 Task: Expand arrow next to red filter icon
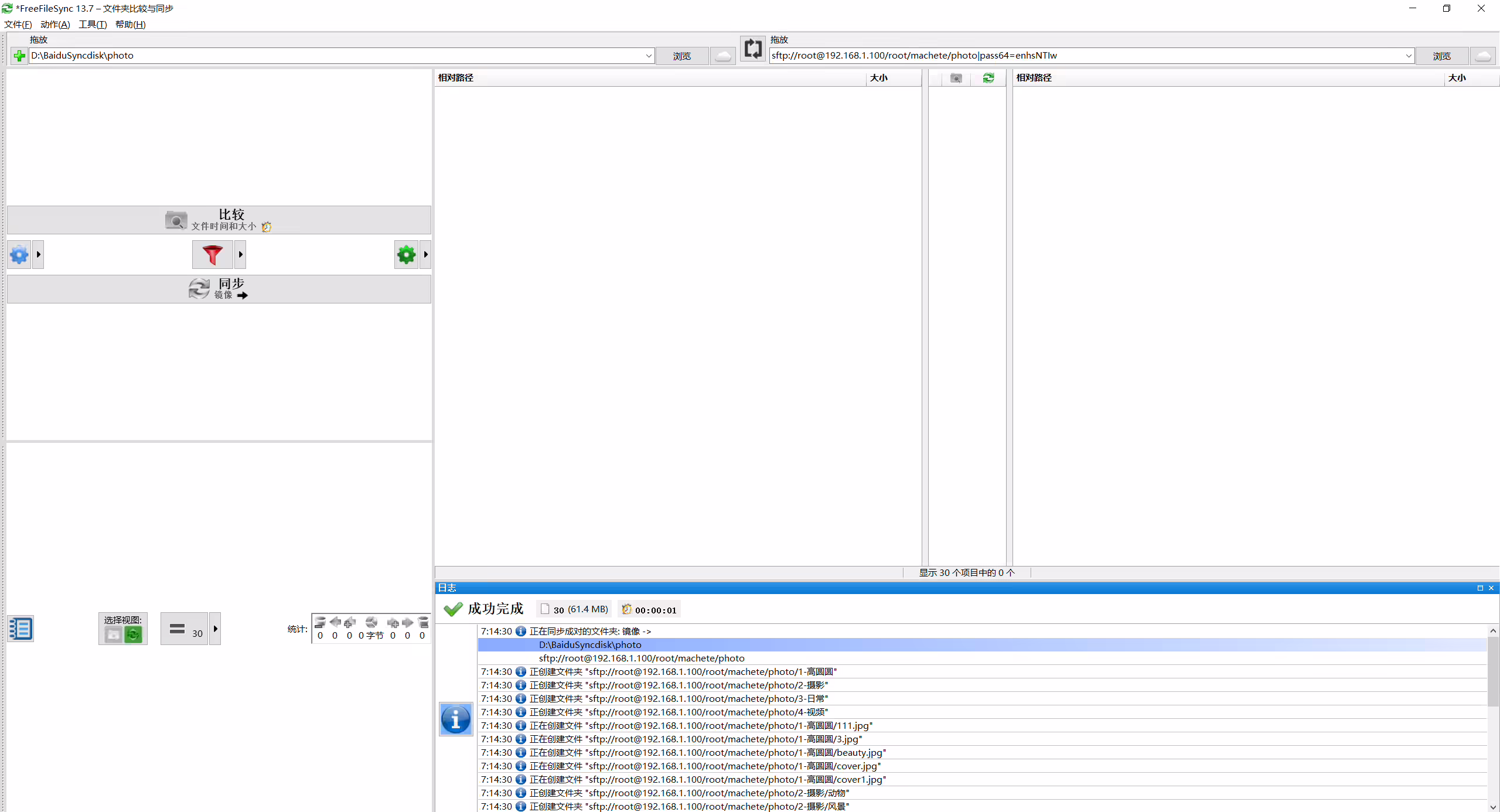240,255
